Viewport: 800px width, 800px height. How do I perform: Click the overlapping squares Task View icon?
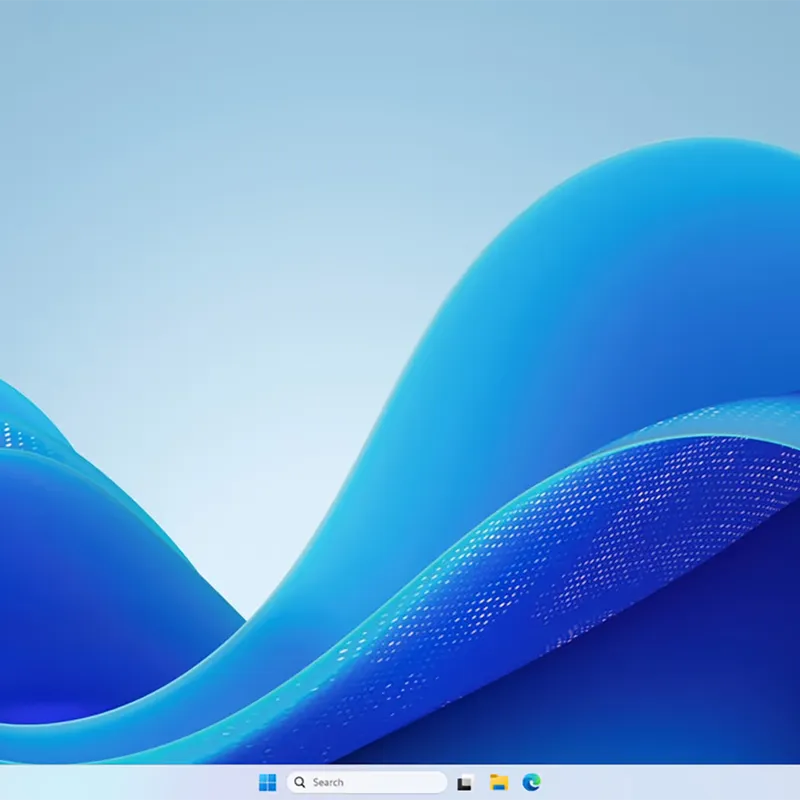click(x=465, y=782)
